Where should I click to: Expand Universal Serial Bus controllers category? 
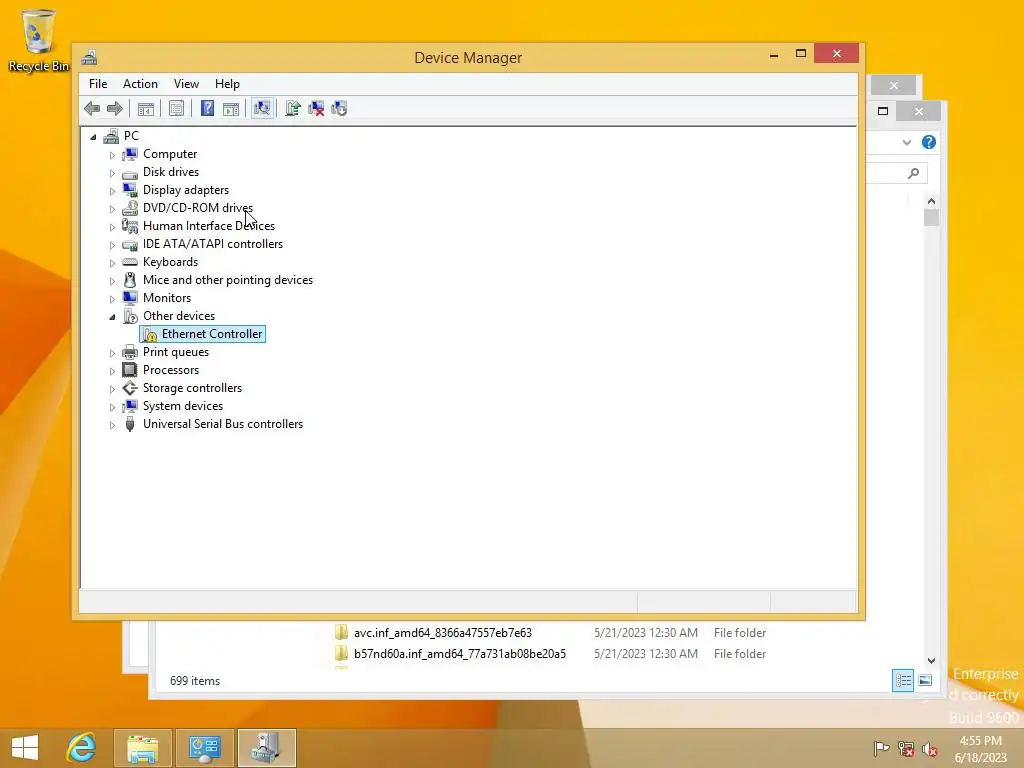click(112, 424)
